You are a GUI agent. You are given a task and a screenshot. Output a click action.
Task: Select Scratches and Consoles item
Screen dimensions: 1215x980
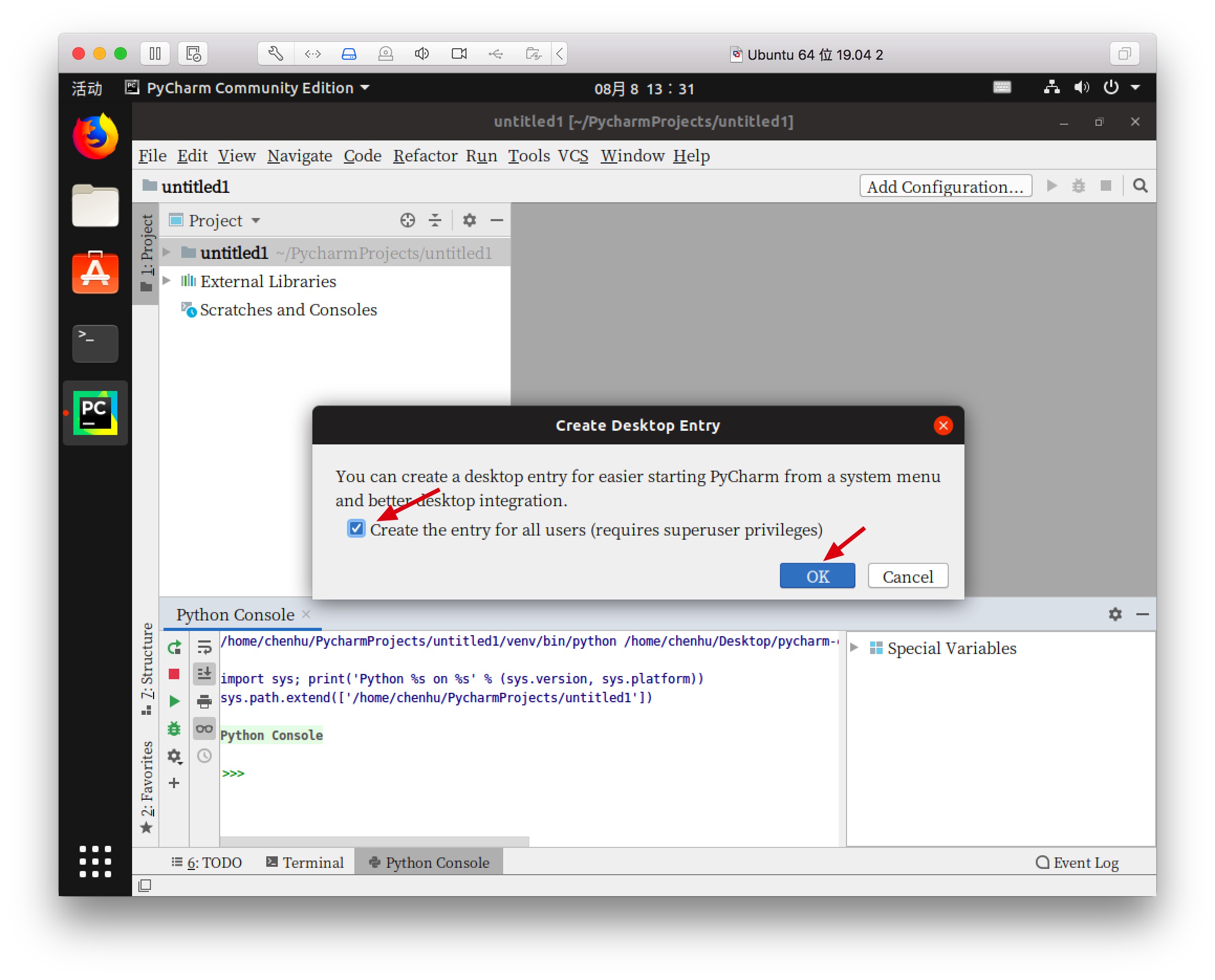pyautogui.click(x=288, y=309)
